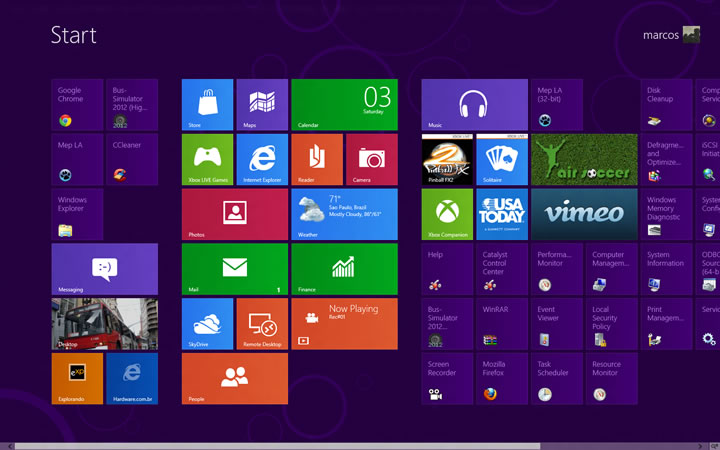
Task: Open Resource Monitor tile
Action: [x=612, y=378]
